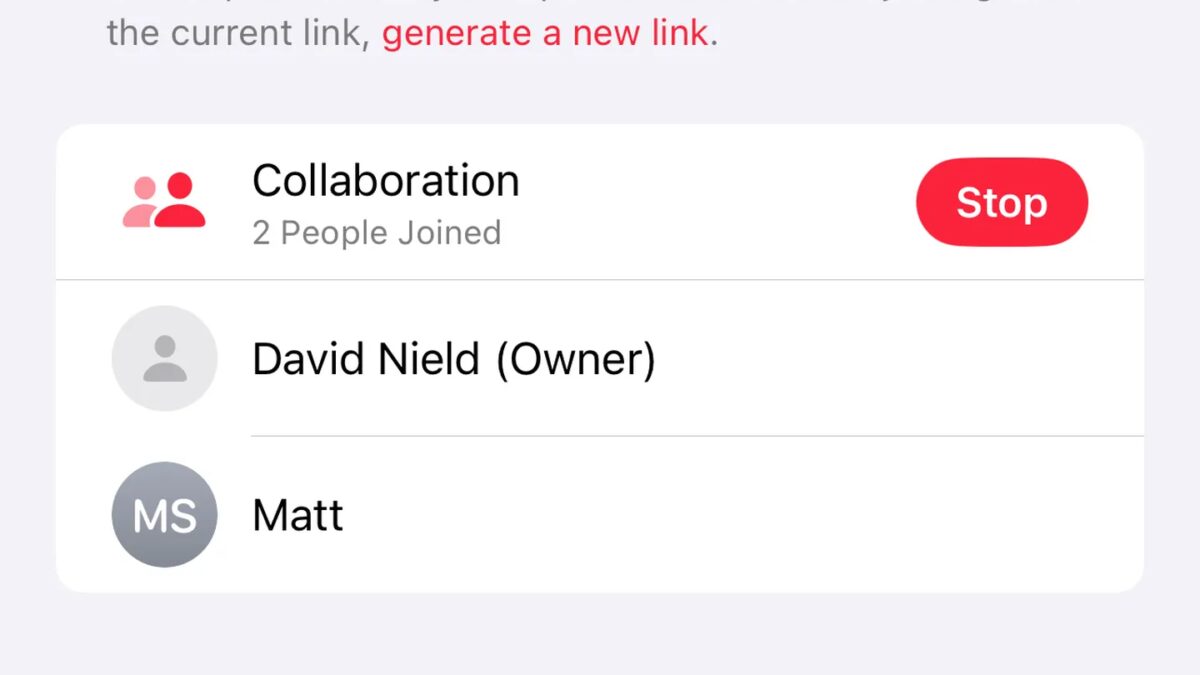Tap the name Matt in the list
Viewport: 1200px width, 675px height.
pos(298,515)
